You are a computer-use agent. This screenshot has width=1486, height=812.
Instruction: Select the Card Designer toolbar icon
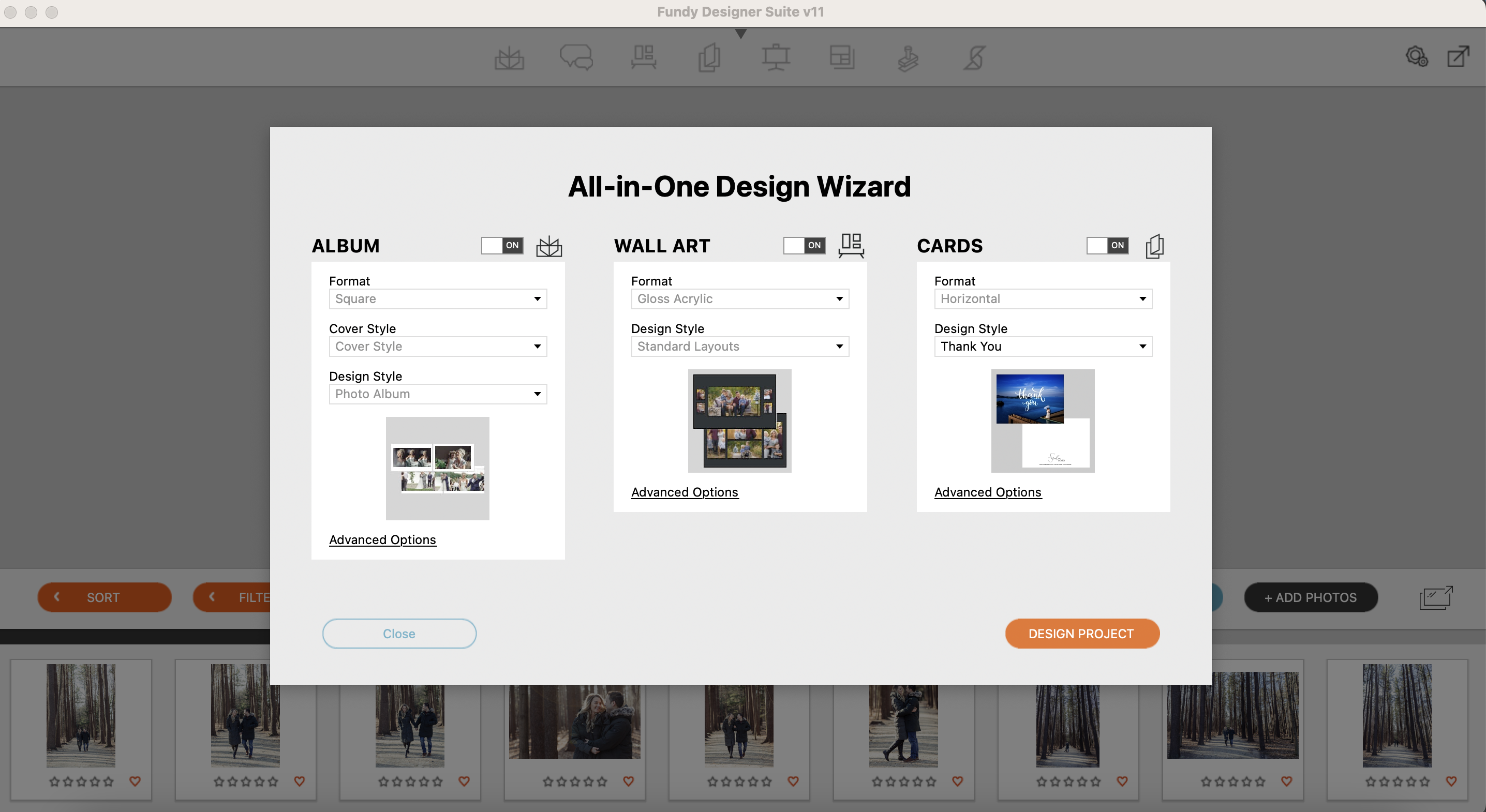click(709, 58)
